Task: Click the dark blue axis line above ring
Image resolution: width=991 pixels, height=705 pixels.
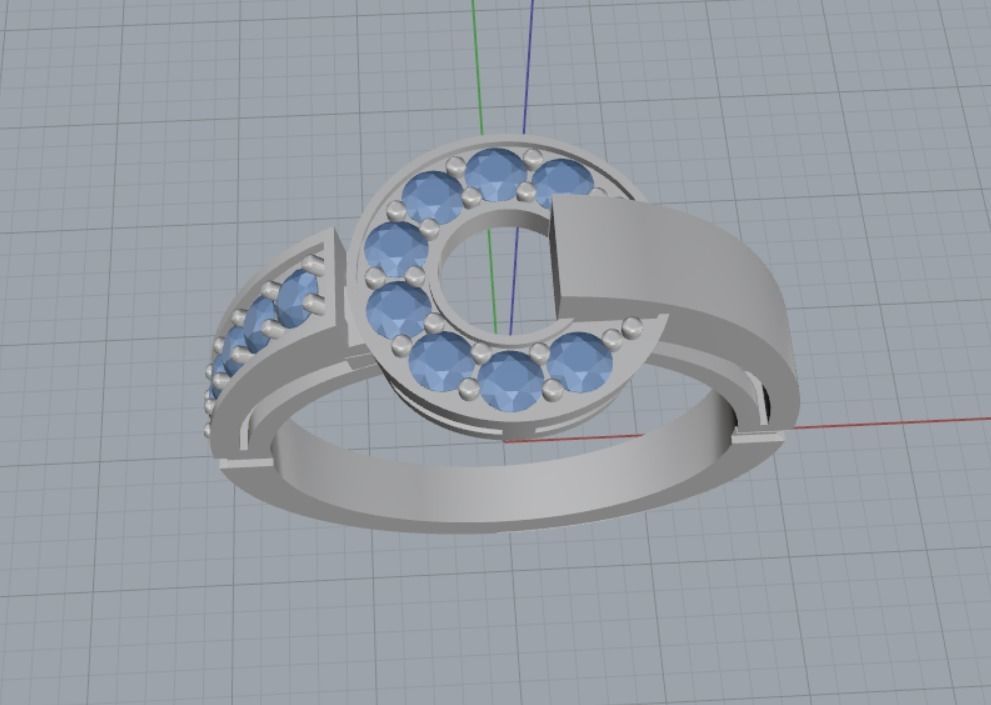Action: coord(528,66)
